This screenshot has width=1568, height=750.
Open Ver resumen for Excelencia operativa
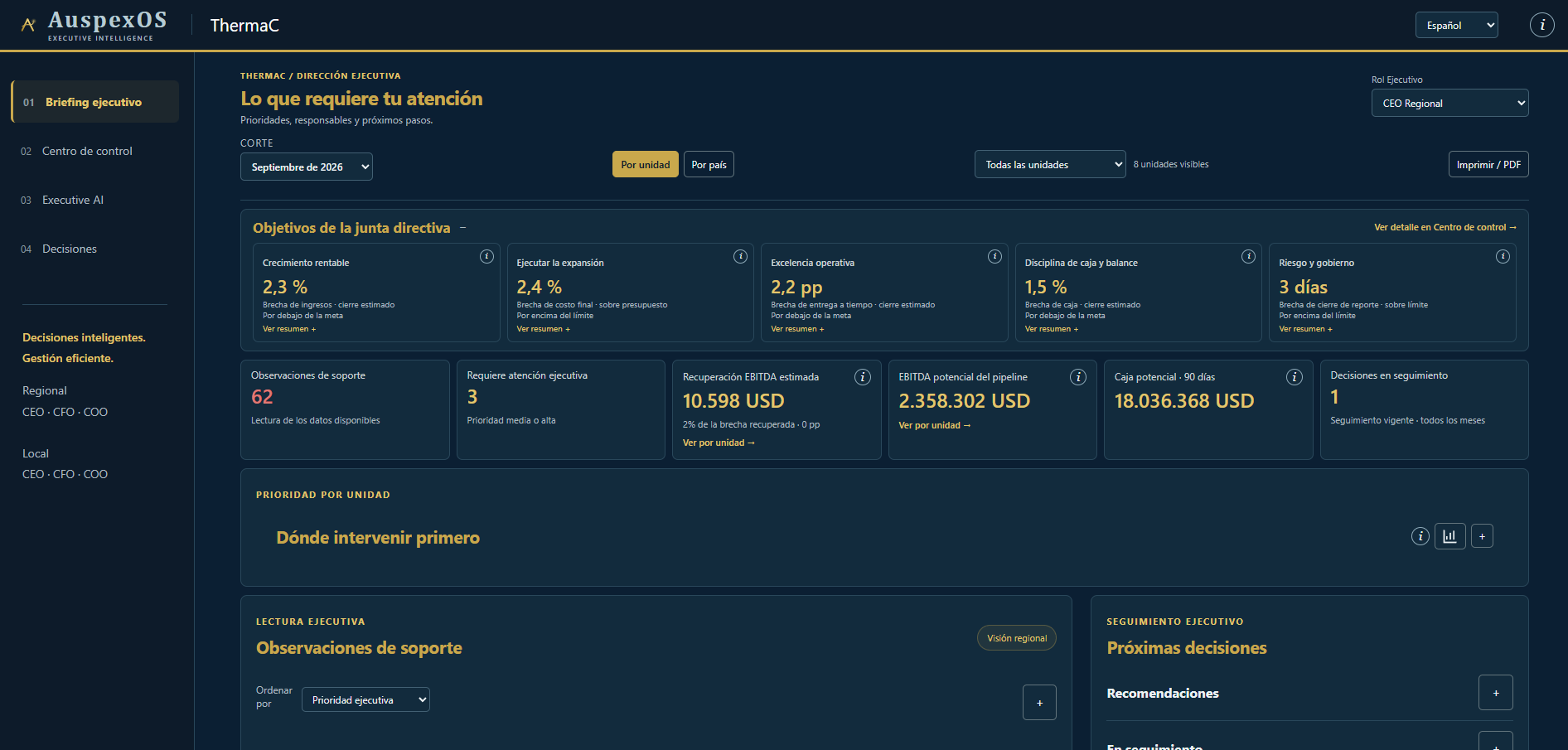coord(797,329)
